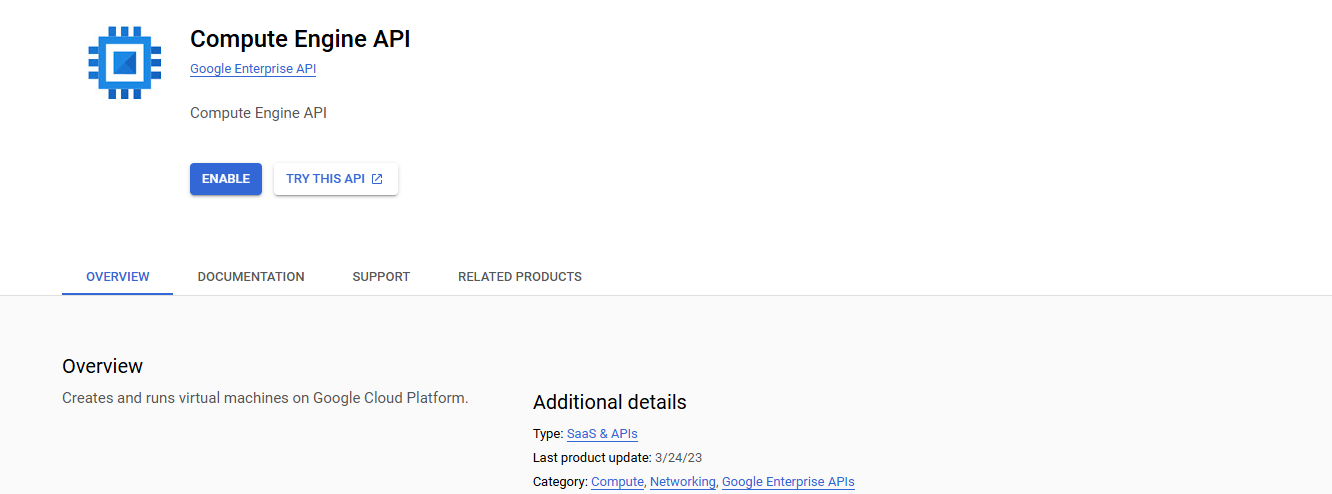This screenshot has height=494, width=1332.
Task: Click the gray Compute Engine API subtitle text
Action: pyautogui.click(x=258, y=113)
